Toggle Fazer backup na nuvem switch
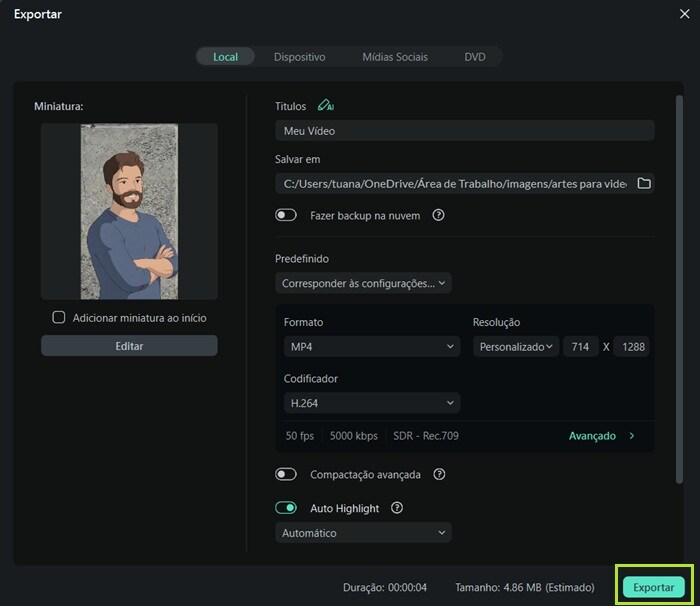700x606 pixels. pyautogui.click(x=286, y=215)
